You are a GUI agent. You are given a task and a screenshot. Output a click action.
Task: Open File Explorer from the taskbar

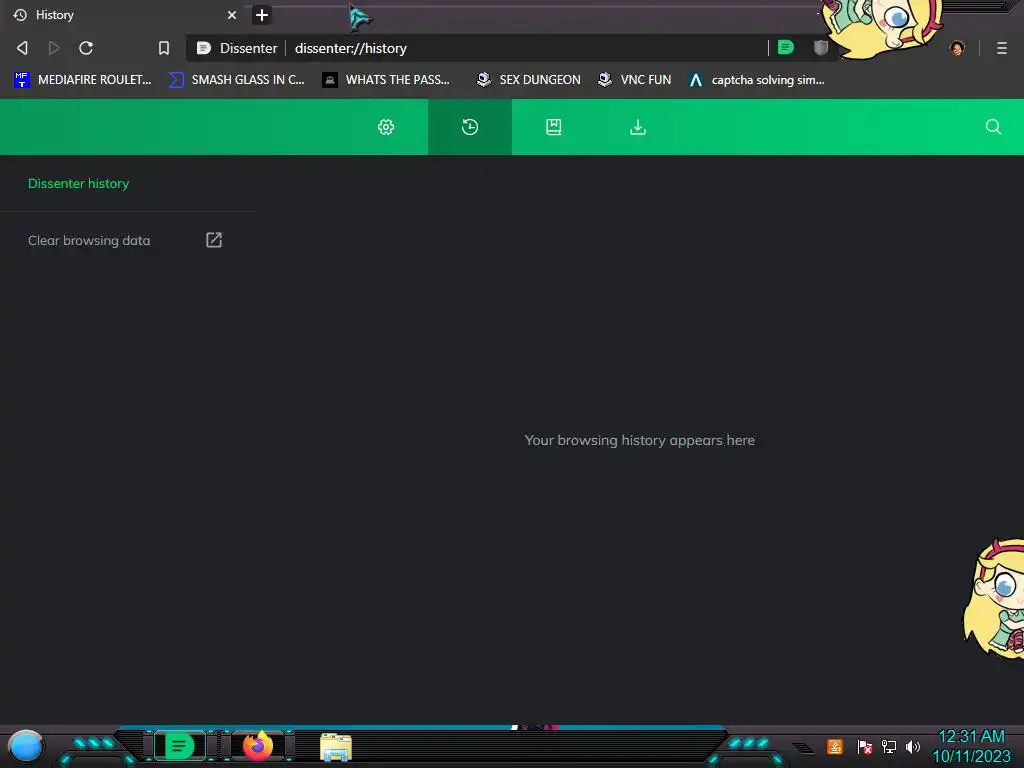(x=336, y=746)
